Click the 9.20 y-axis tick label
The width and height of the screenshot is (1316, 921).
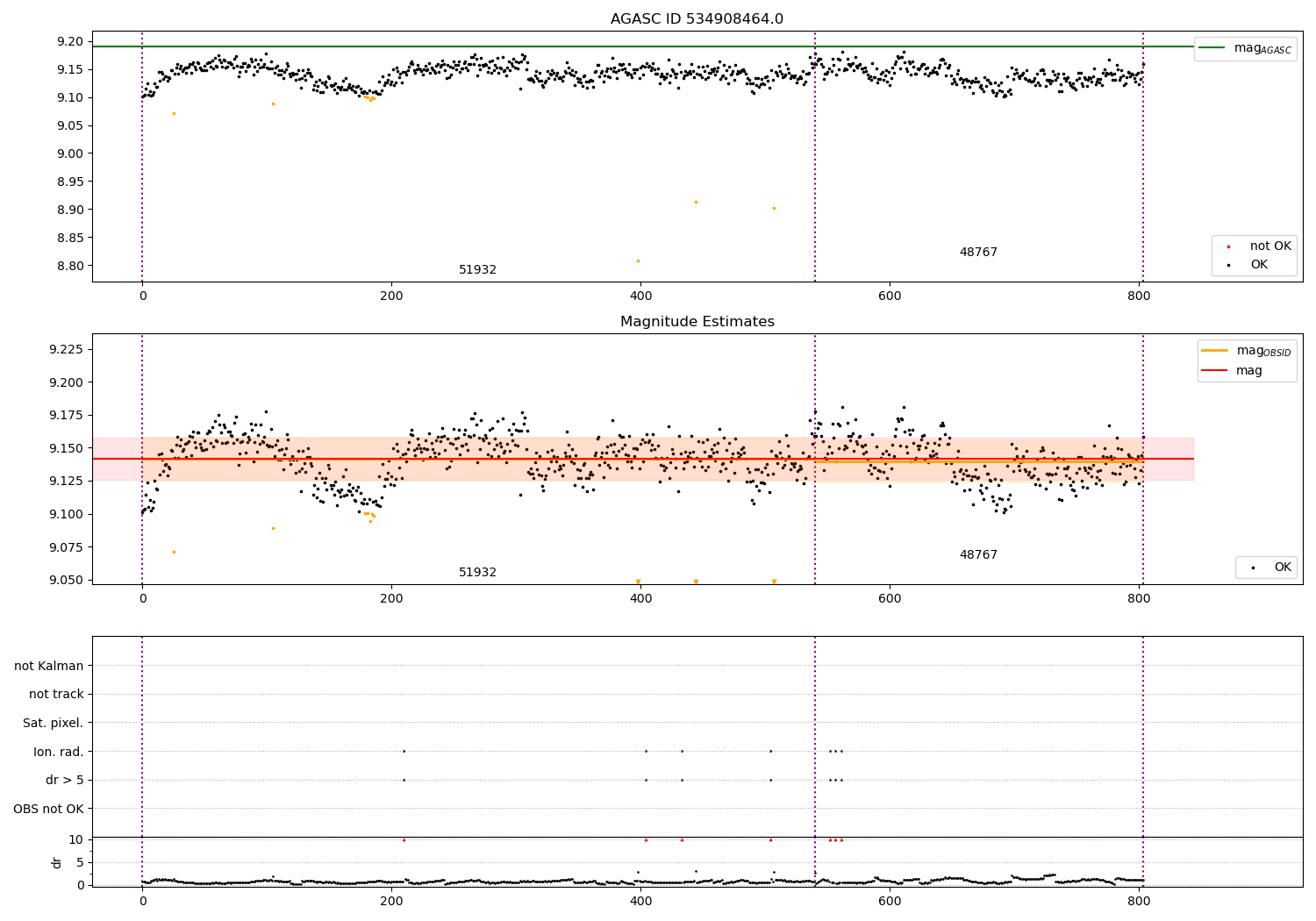(69, 41)
